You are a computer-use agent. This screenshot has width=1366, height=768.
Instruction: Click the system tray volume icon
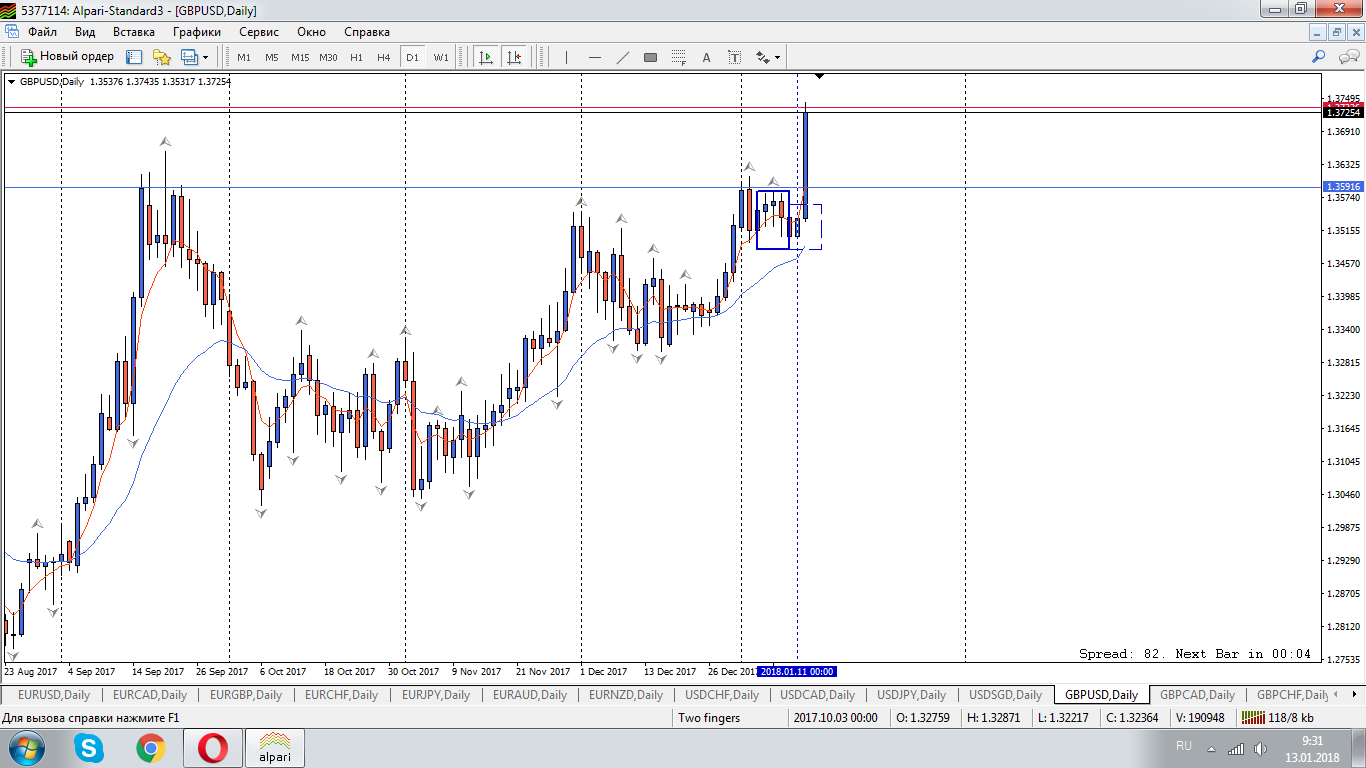(1260, 748)
